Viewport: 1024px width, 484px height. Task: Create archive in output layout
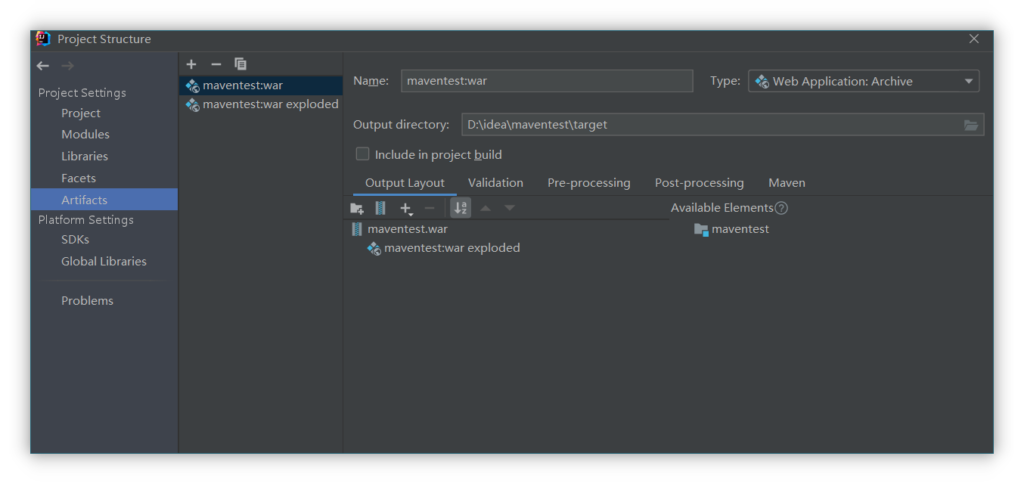point(381,208)
